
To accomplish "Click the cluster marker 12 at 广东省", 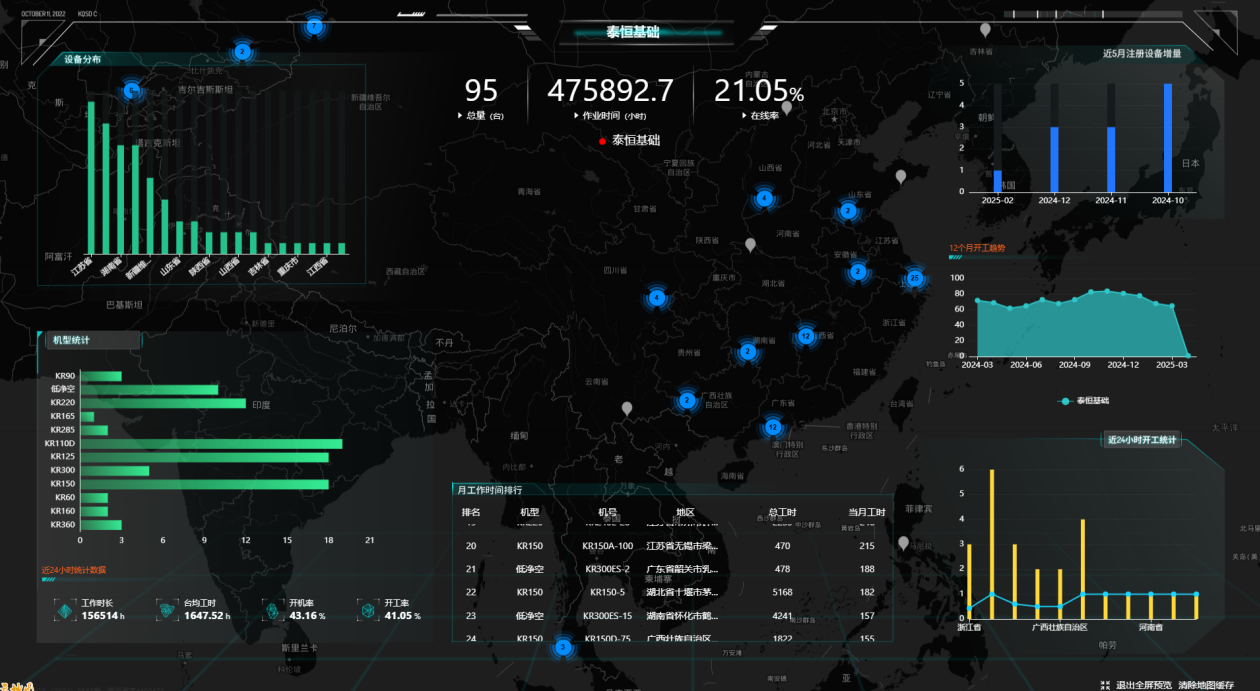I will [772, 427].
